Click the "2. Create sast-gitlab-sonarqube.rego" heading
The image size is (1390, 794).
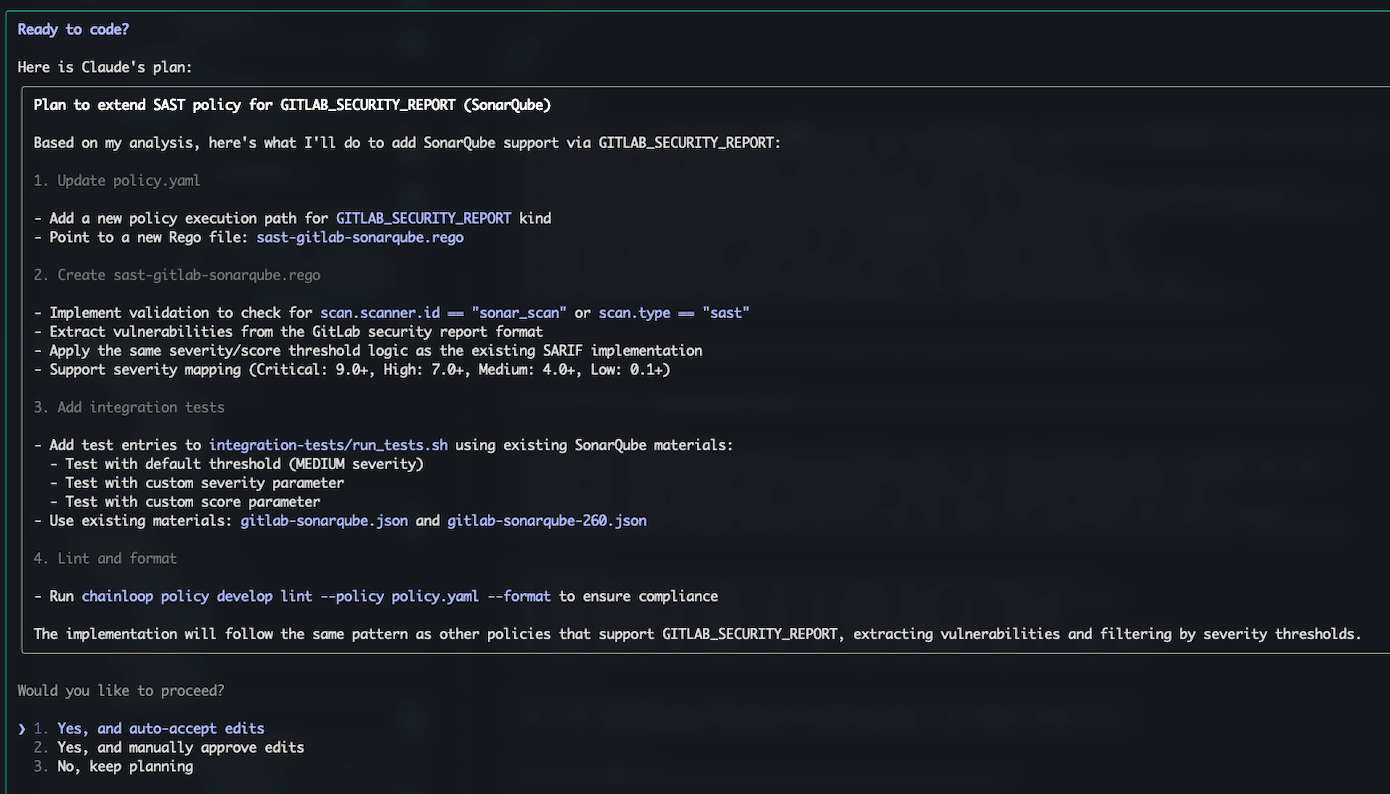[x=177, y=274]
